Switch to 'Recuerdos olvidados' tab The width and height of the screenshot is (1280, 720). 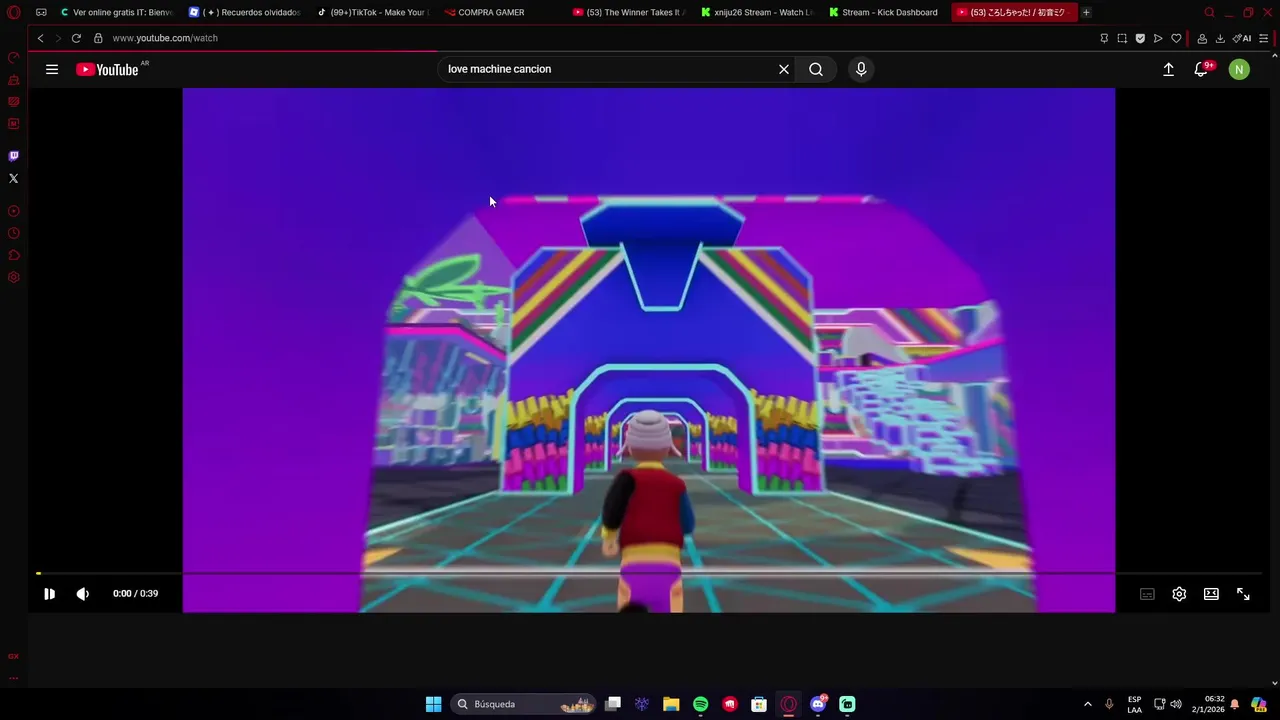pyautogui.click(x=246, y=13)
